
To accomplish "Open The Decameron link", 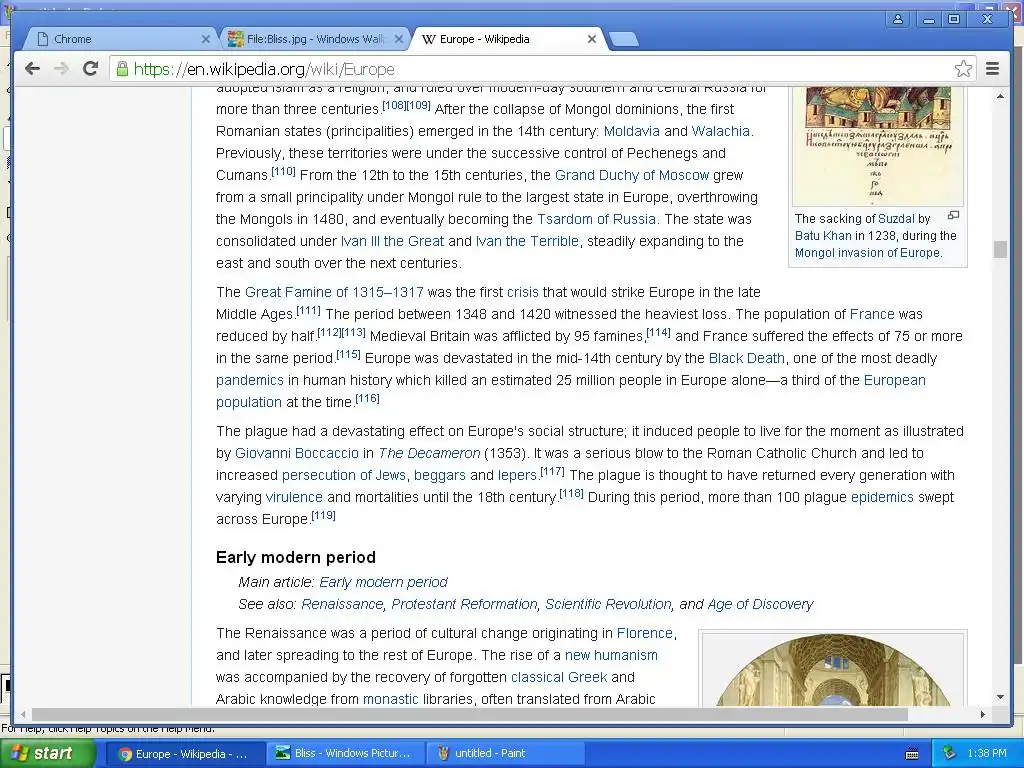I will pos(429,453).
